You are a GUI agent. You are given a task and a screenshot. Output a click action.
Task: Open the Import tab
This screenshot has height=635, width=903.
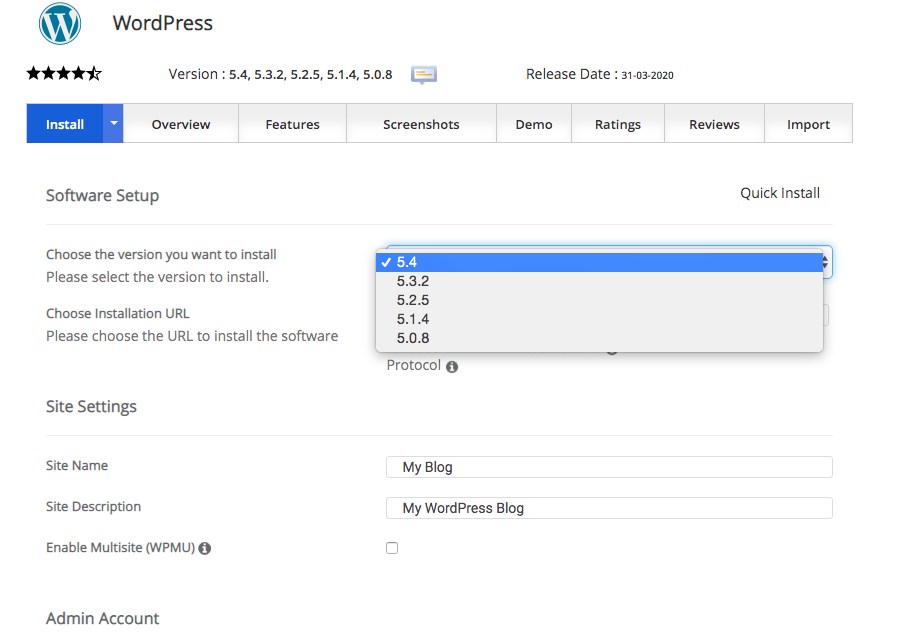(808, 123)
